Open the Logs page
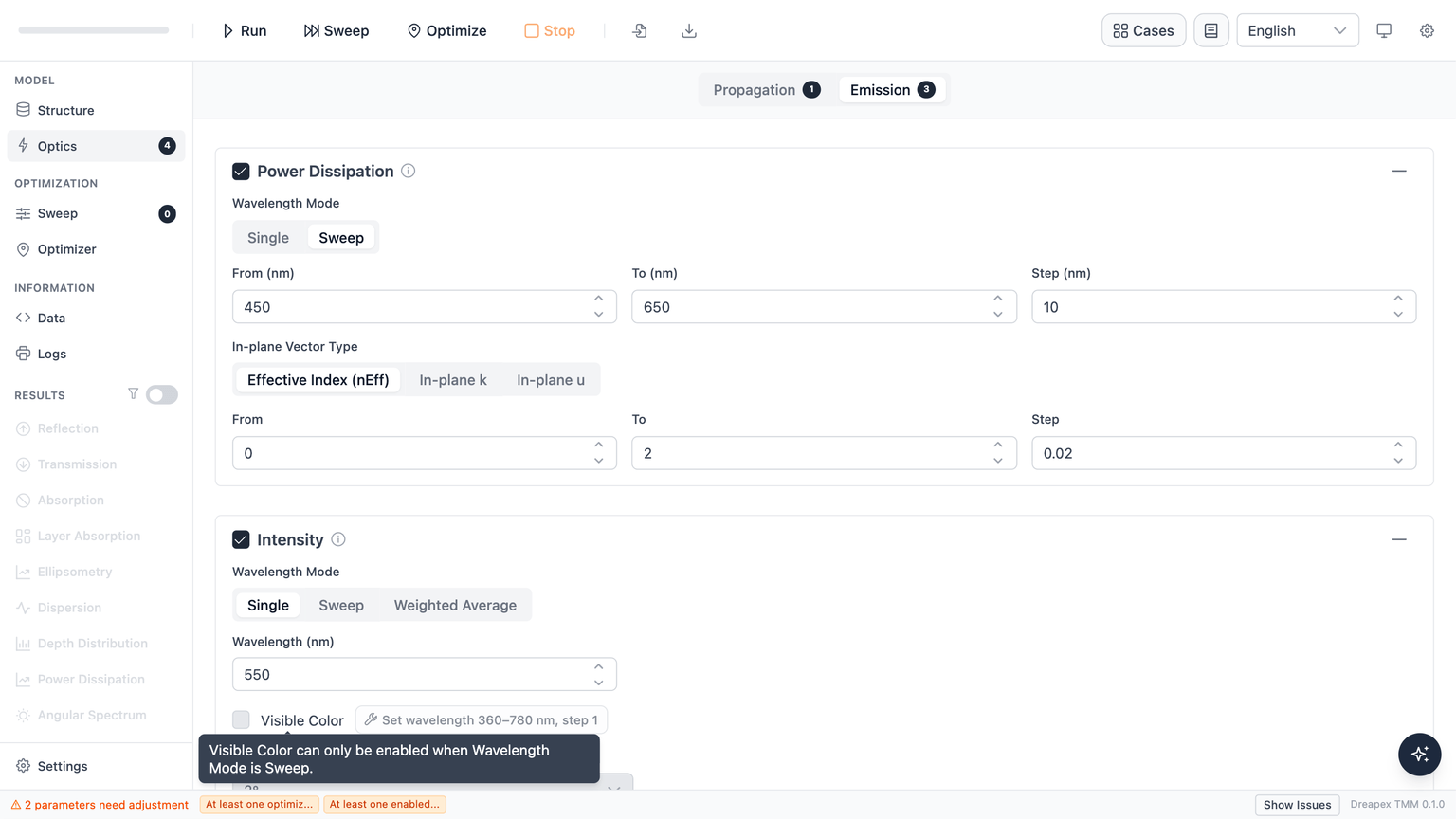The width and height of the screenshot is (1456, 819). tap(96, 354)
